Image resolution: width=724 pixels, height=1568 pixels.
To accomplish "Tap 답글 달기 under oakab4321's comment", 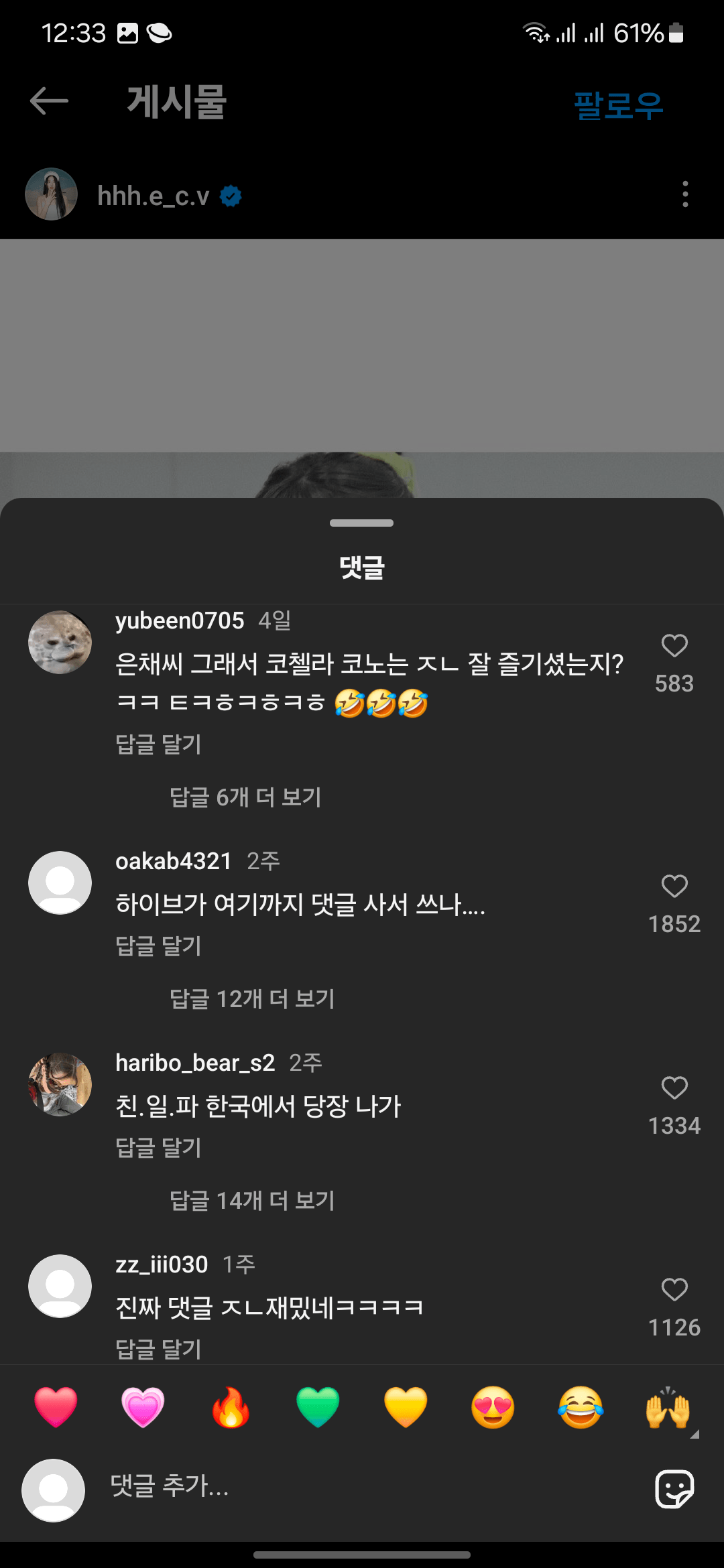I will tap(158, 946).
